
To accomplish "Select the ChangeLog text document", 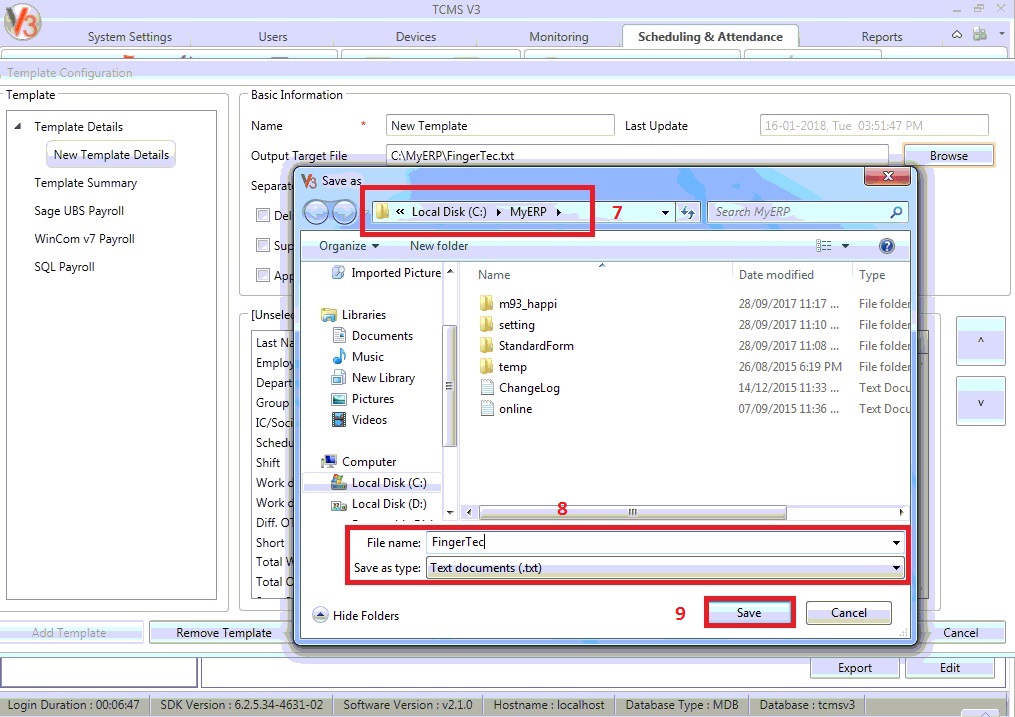I will (x=529, y=388).
